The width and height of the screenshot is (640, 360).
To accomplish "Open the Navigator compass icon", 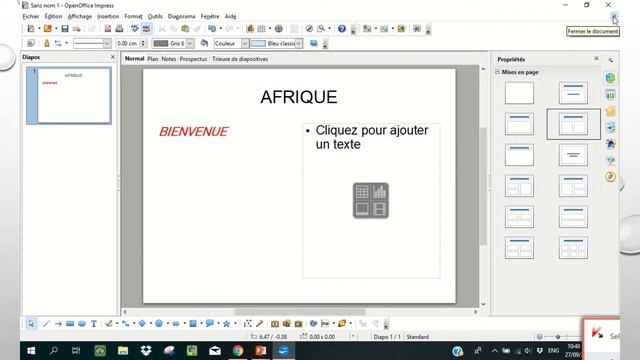I will tap(309, 29).
